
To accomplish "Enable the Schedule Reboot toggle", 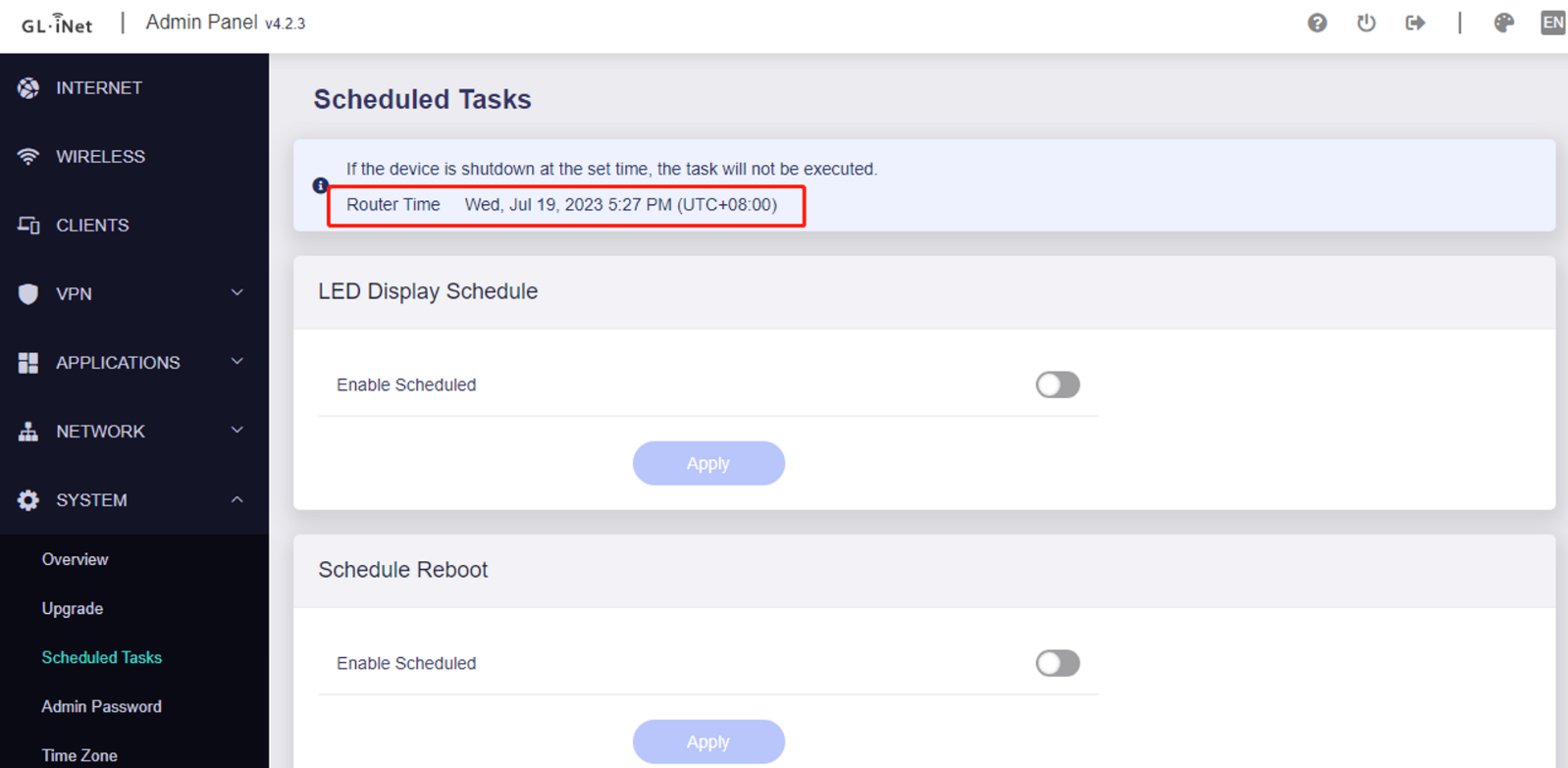I will pyautogui.click(x=1057, y=663).
